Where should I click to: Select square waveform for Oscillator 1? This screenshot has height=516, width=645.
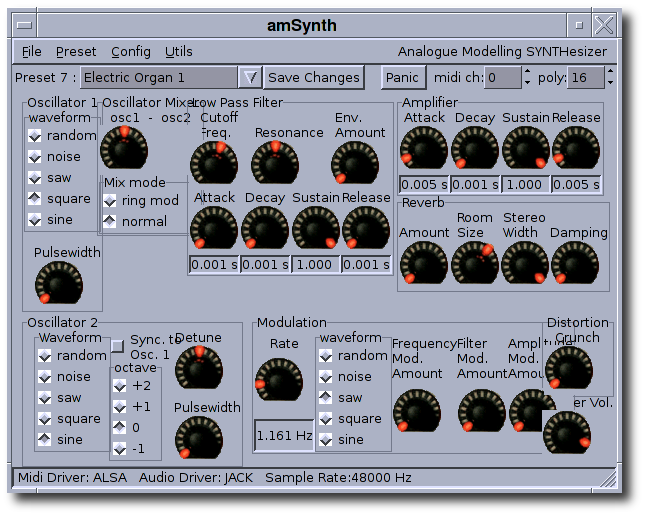click(59, 198)
